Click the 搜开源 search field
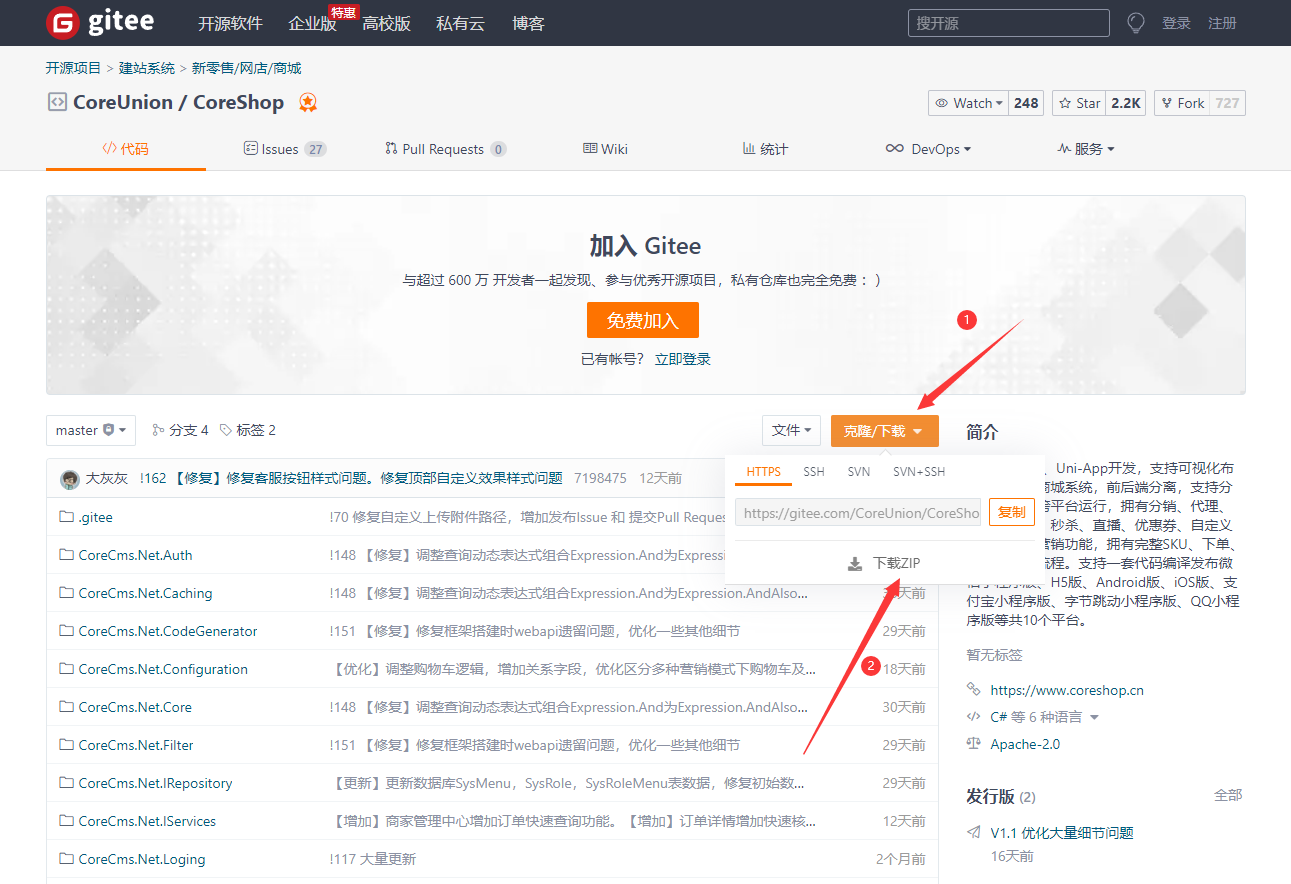Image resolution: width=1291 pixels, height=884 pixels. [1008, 23]
